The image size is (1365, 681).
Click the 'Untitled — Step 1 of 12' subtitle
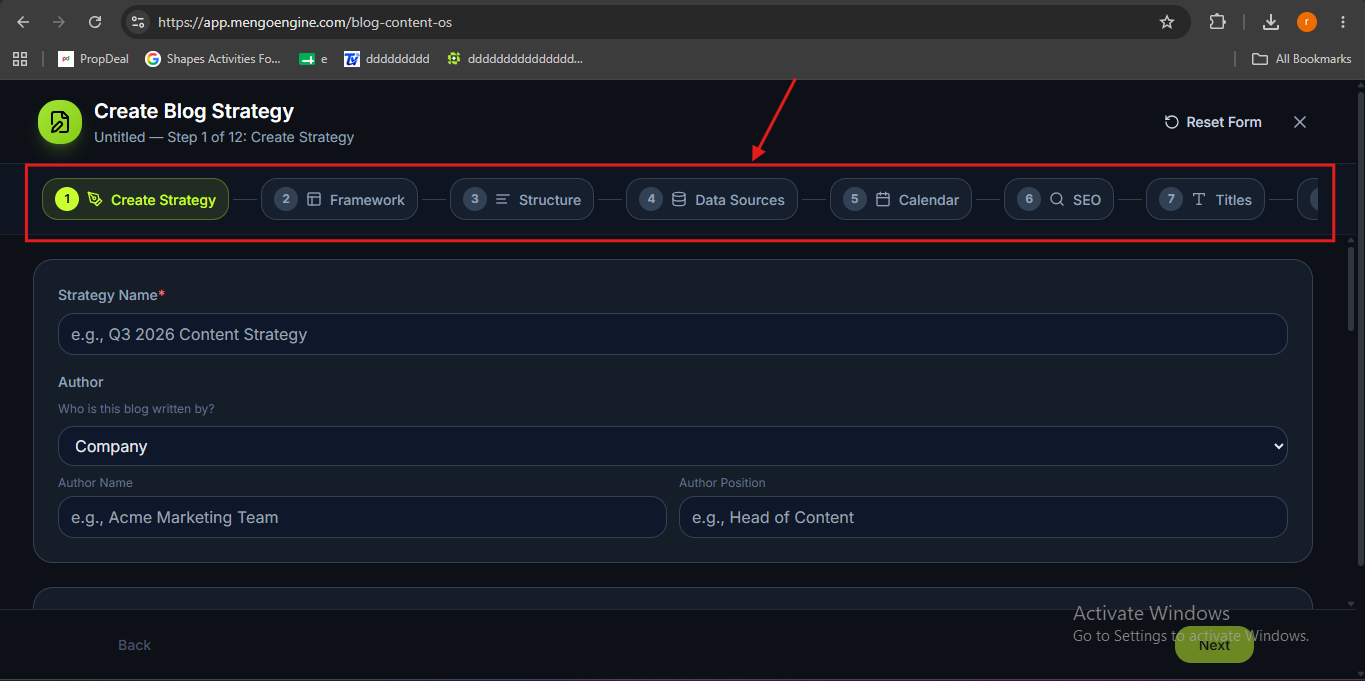(224, 137)
